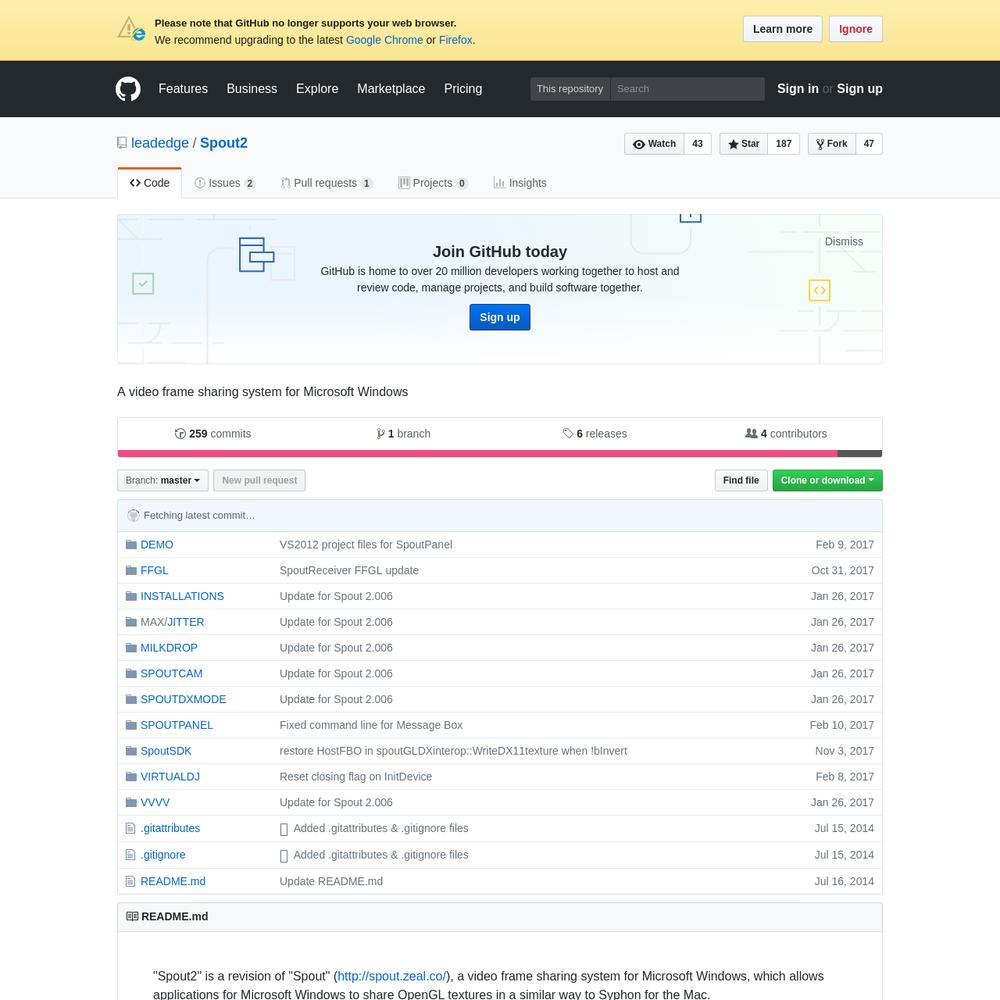Click the .gitattributes file icon
Viewport: 1000px width, 1000px height.
pyautogui.click(x=131, y=828)
